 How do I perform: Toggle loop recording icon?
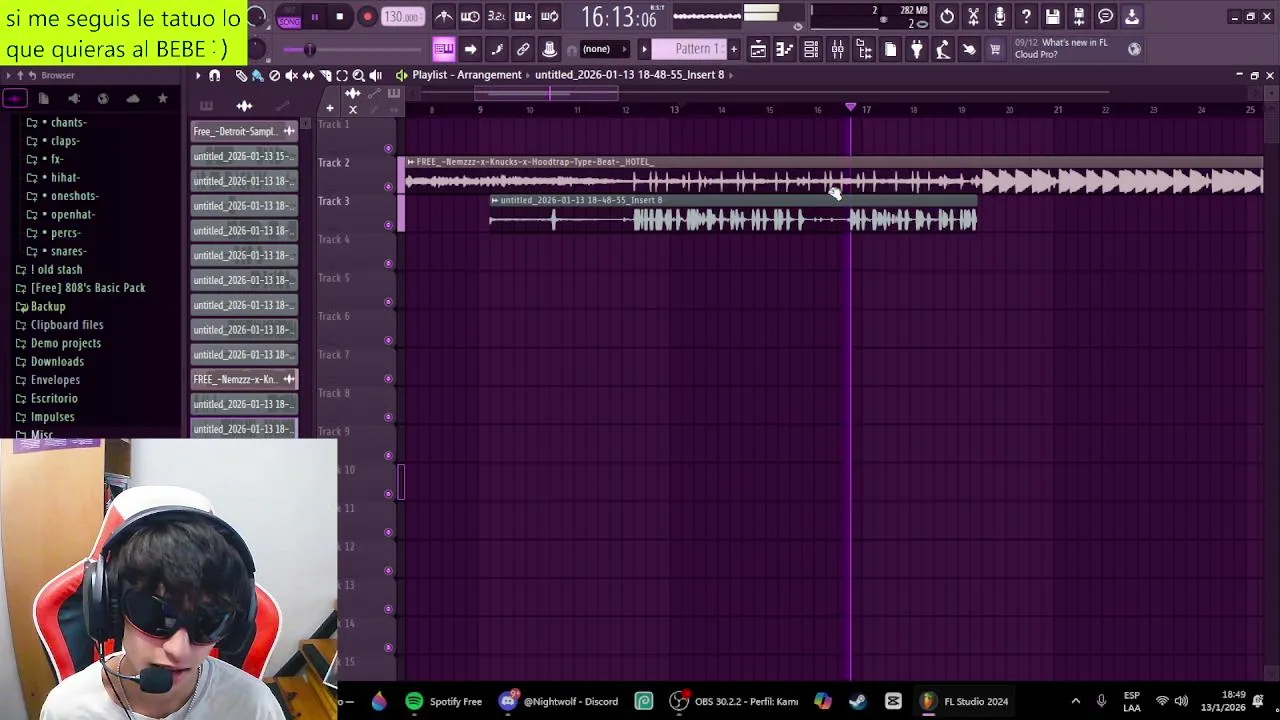coord(549,16)
